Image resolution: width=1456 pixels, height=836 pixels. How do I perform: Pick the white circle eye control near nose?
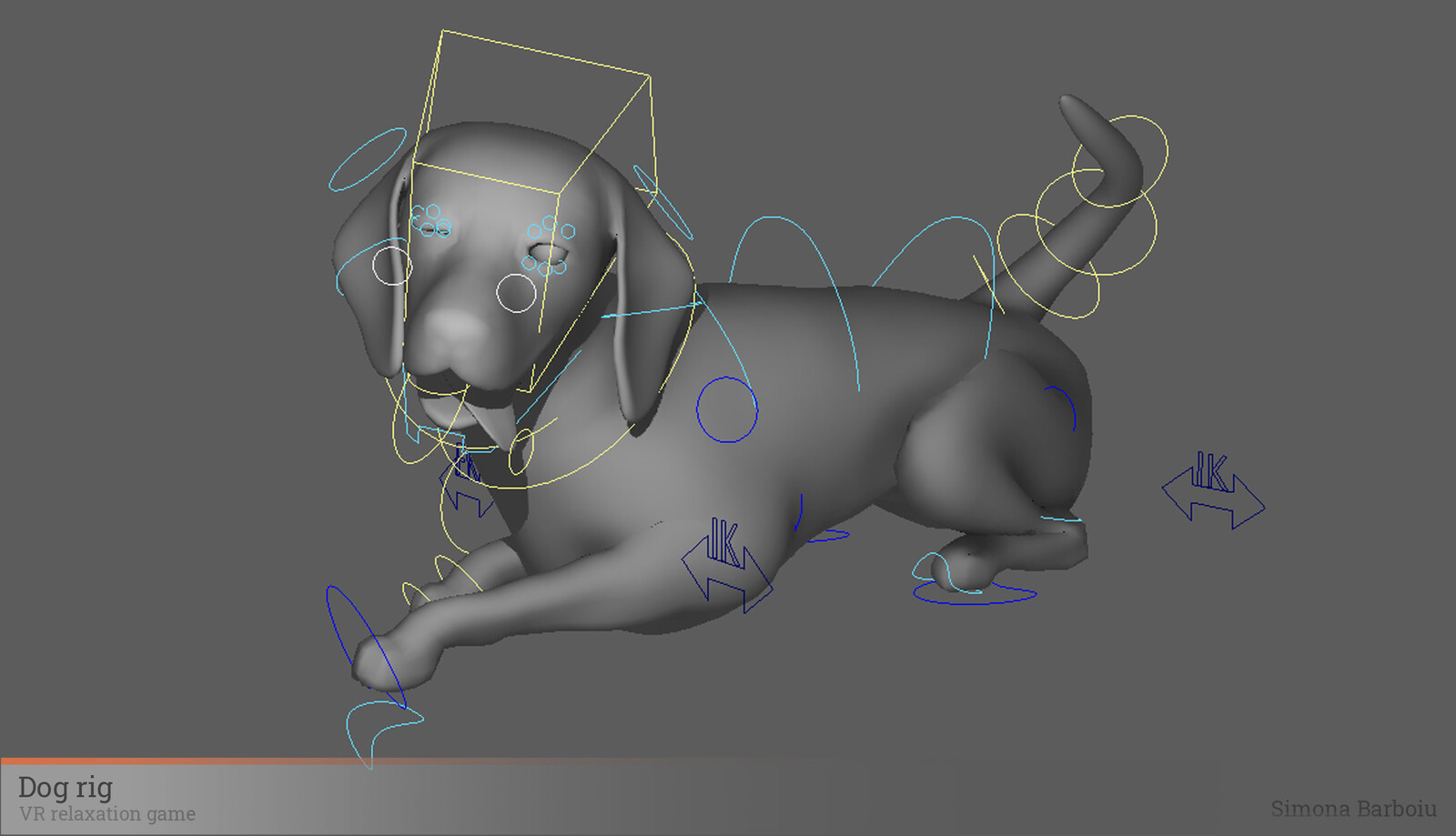pyautogui.click(x=517, y=293)
